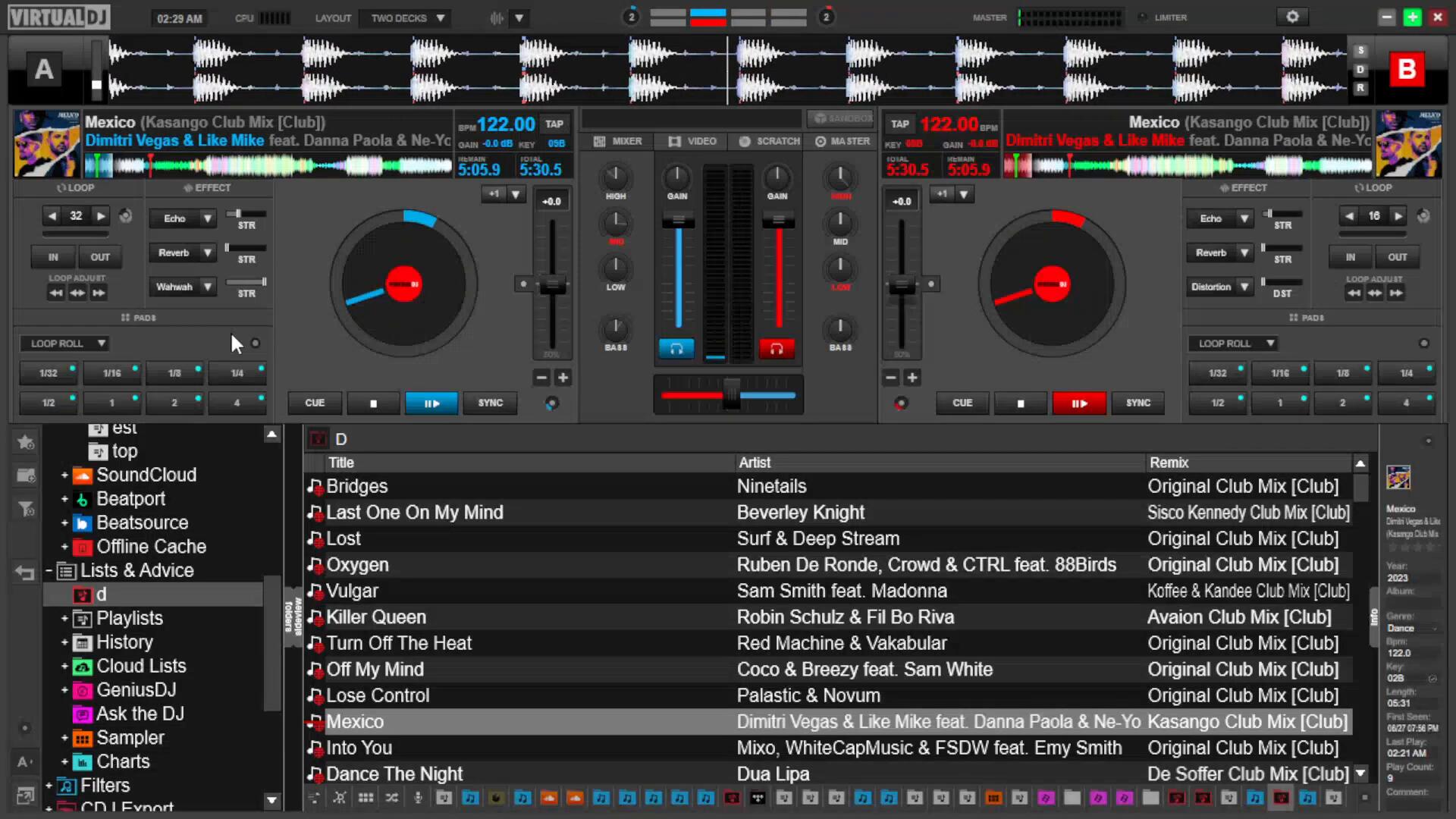Open the Echo effect dropdown on deck A
This screenshot has height=819, width=1456.
(207, 218)
